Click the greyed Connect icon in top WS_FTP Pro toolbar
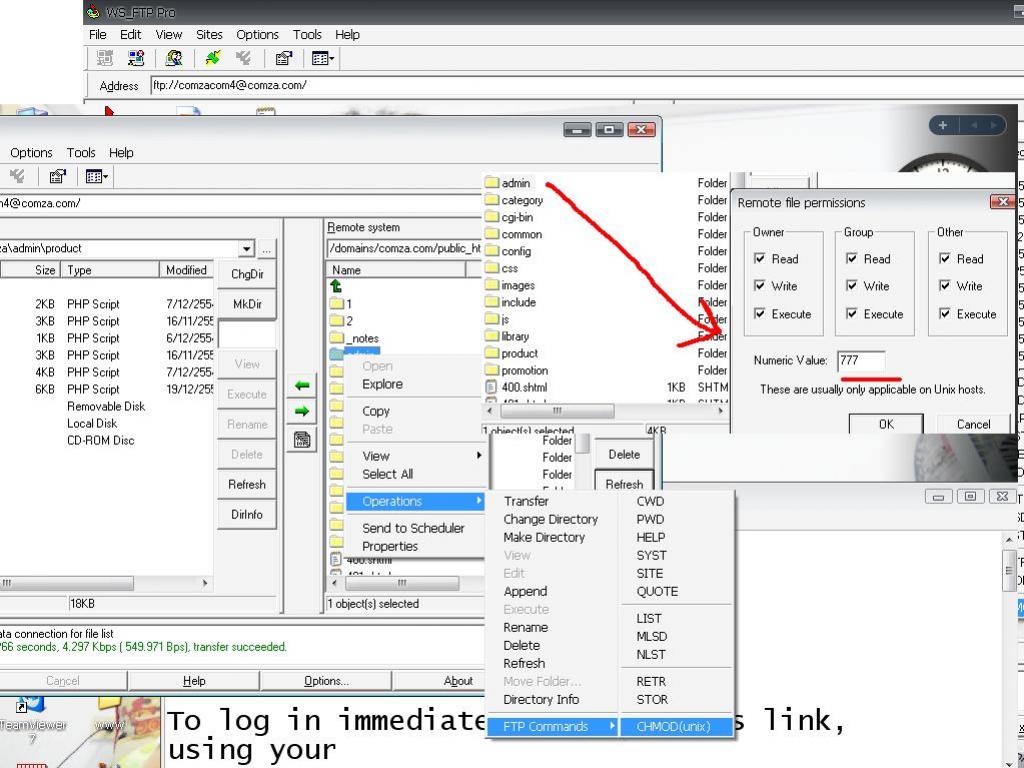Image resolution: width=1024 pixels, height=768 pixels. pyautogui.click(x=104, y=58)
